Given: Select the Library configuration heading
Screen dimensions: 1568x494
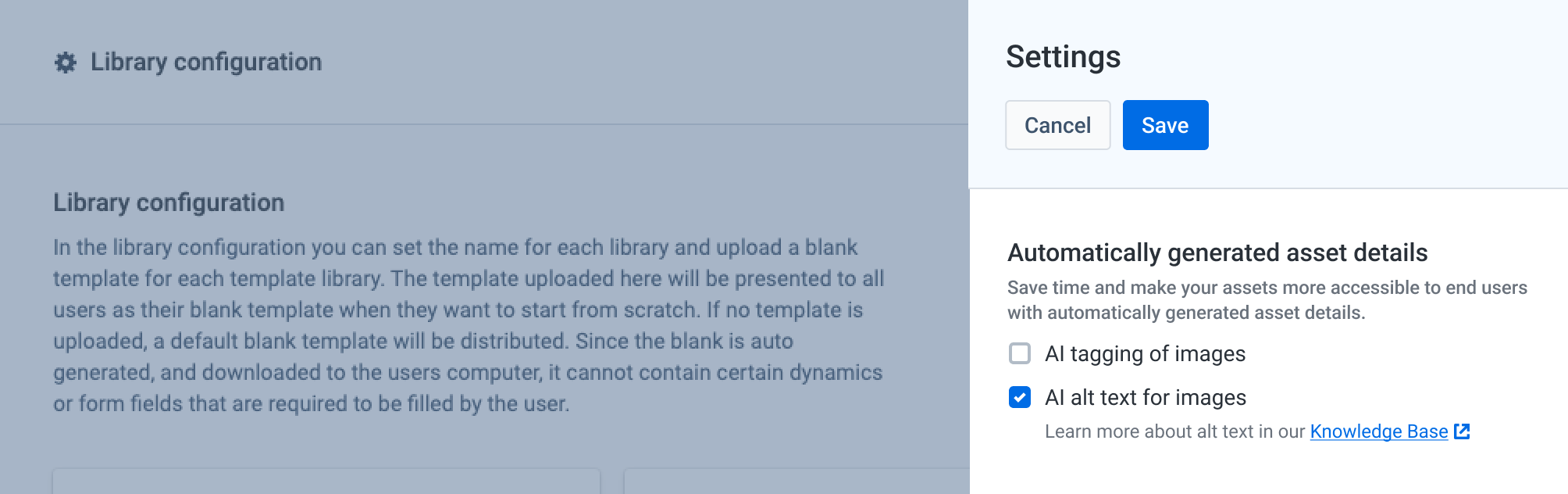Looking at the screenshot, I should [169, 202].
